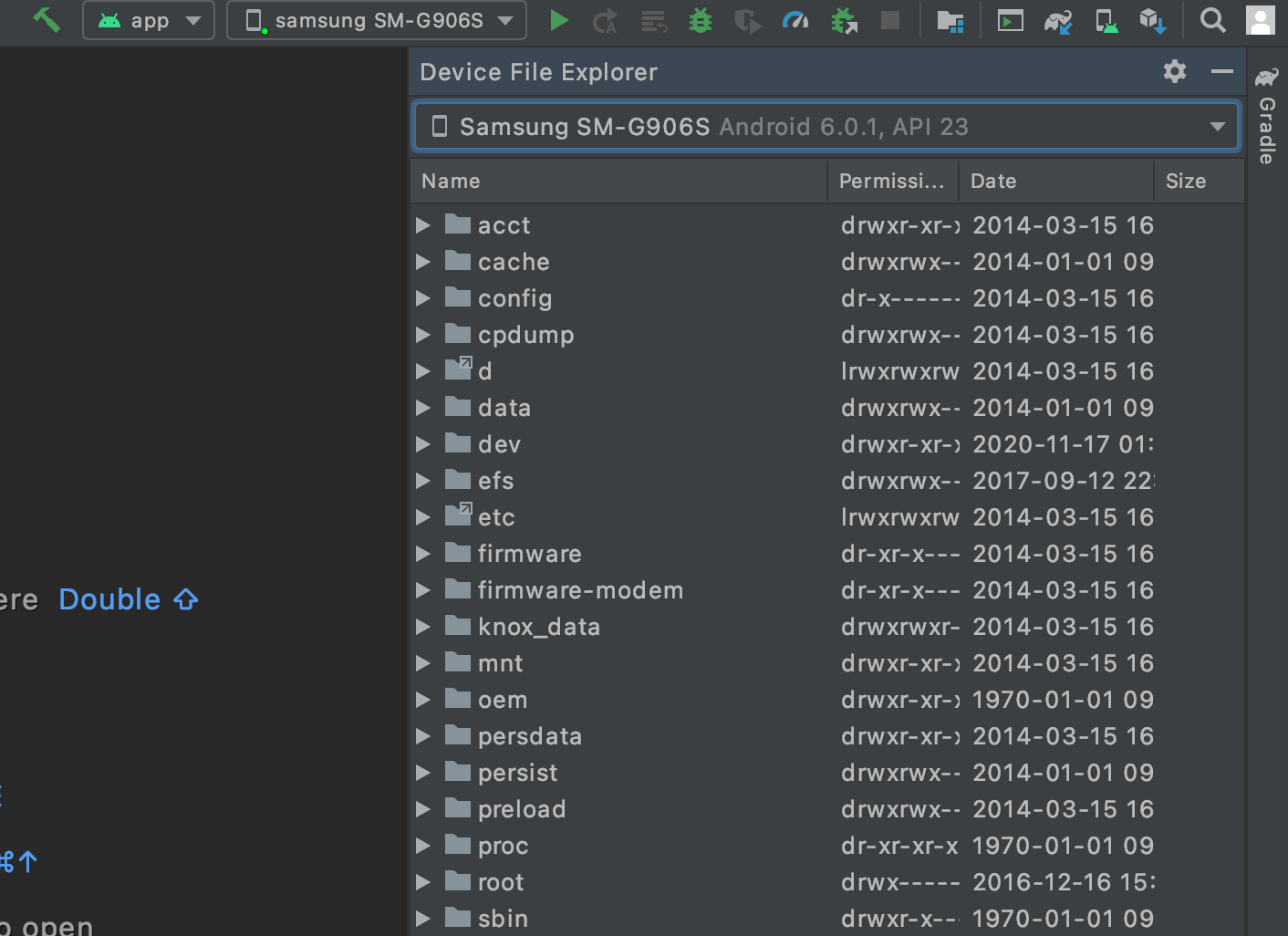Hide the Device File Explorer panel

(1222, 71)
